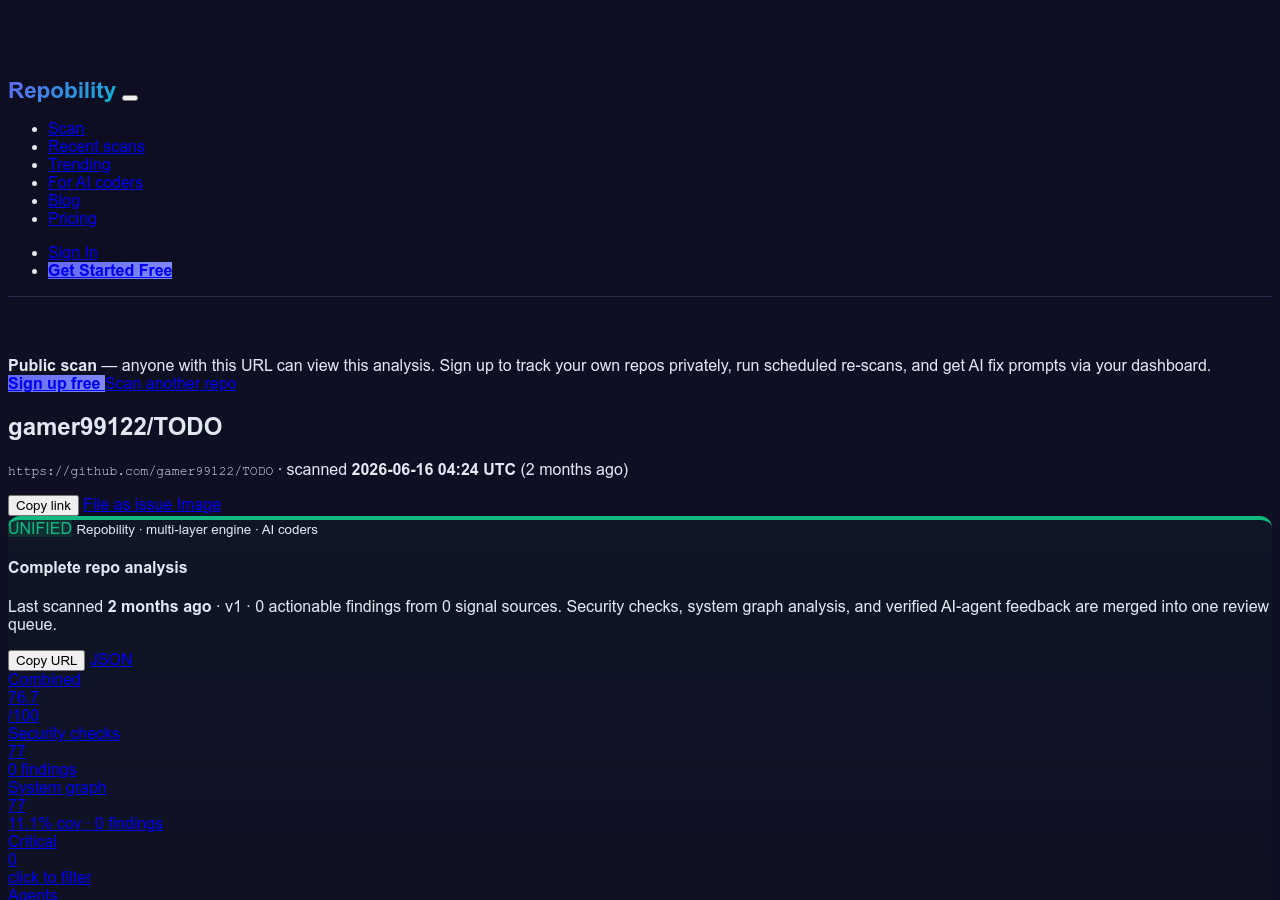This screenshot has width=1280, height=900.
Task: Click the Copy link button
Action: pyautogui.click(x=43, y=505)
